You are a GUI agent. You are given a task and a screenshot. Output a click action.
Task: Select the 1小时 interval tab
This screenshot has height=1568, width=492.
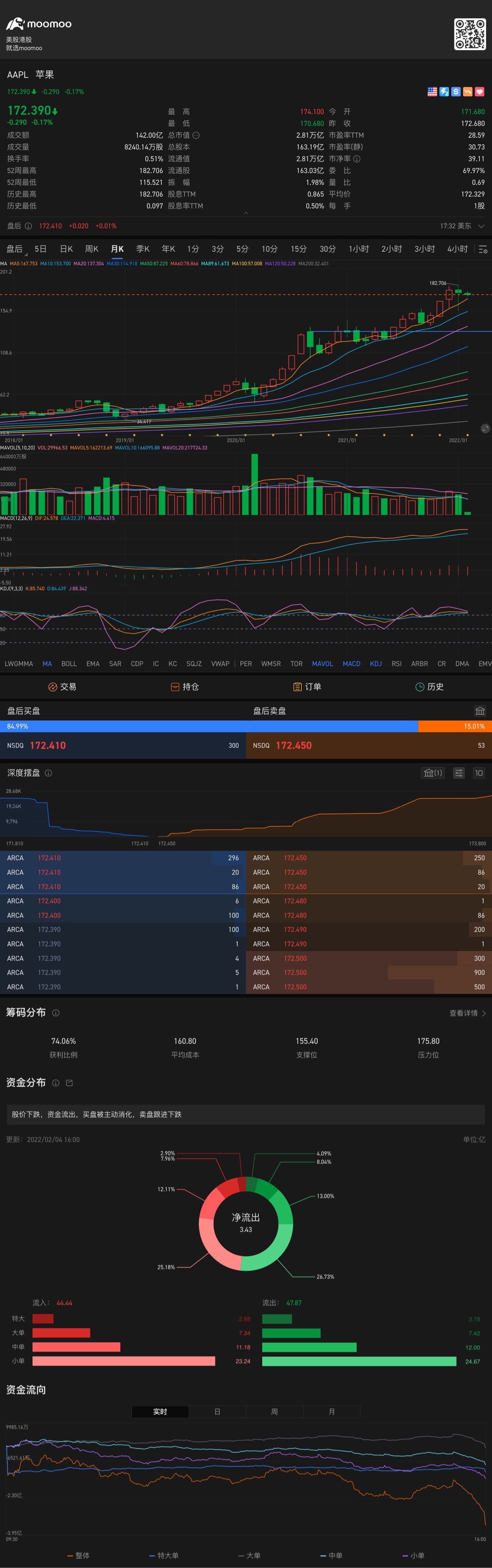[359, 249]
